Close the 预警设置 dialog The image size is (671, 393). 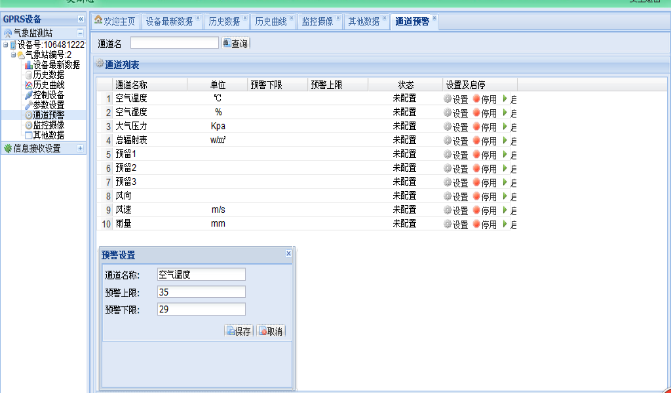click(x=288, y=253)
